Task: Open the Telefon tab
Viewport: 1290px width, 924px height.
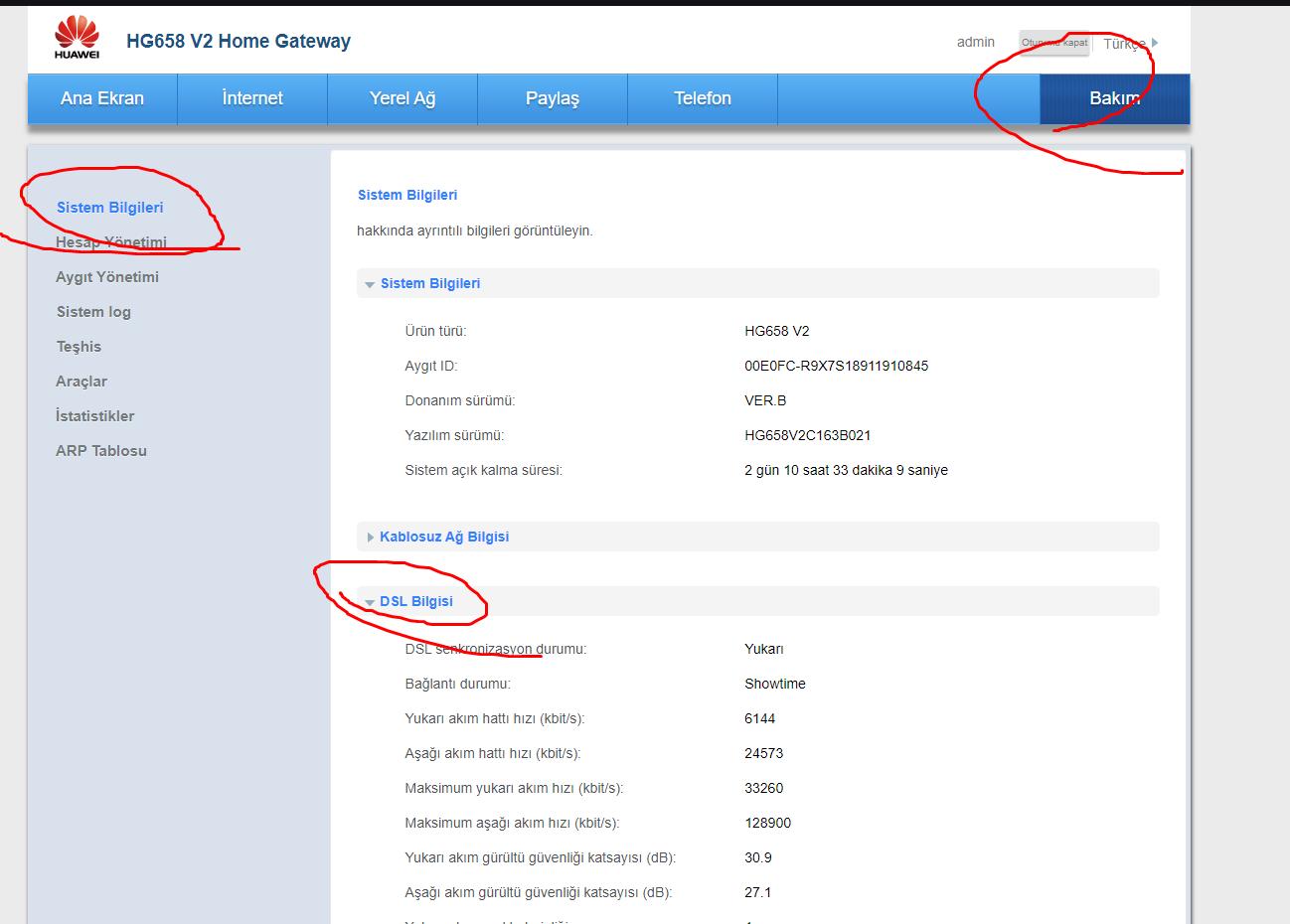Action: click(703, 98)
